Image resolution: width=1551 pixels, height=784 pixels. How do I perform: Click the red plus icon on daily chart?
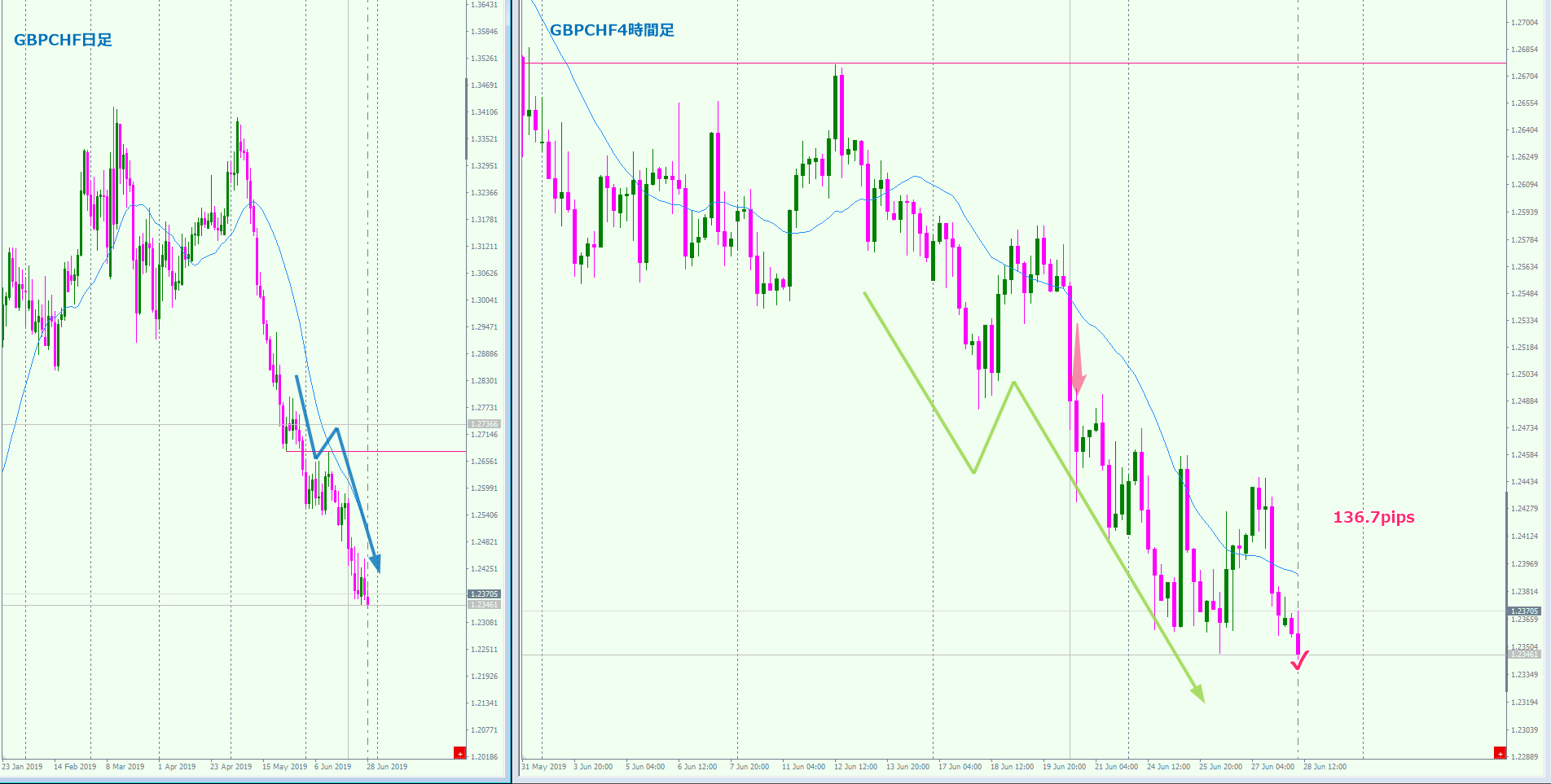(459, 753)
